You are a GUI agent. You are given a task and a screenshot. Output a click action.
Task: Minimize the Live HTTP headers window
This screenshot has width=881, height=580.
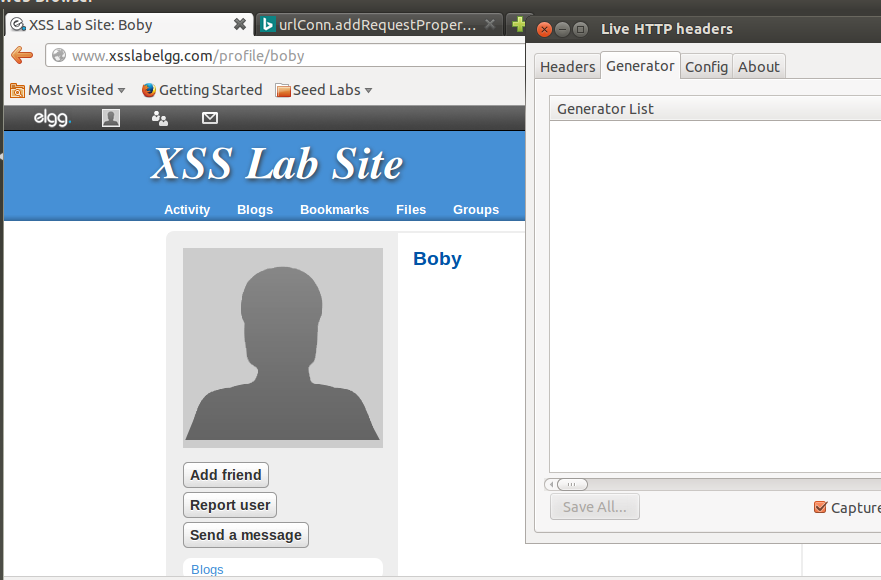[562, 29]
